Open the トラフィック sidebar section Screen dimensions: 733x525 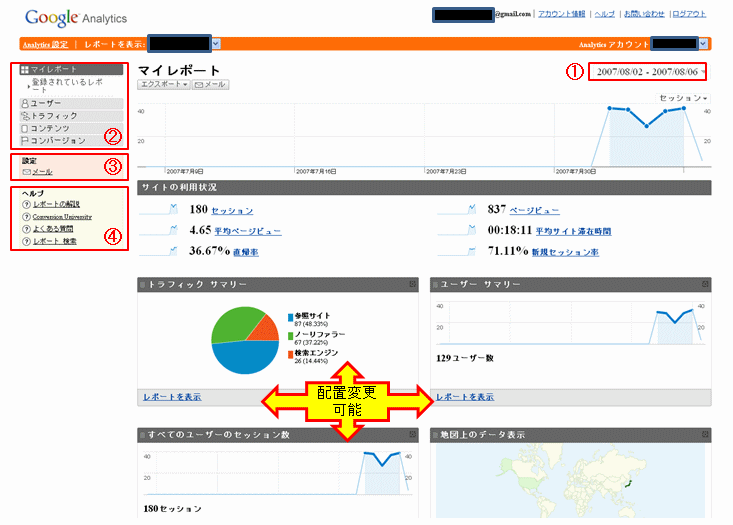click(71, 115)
